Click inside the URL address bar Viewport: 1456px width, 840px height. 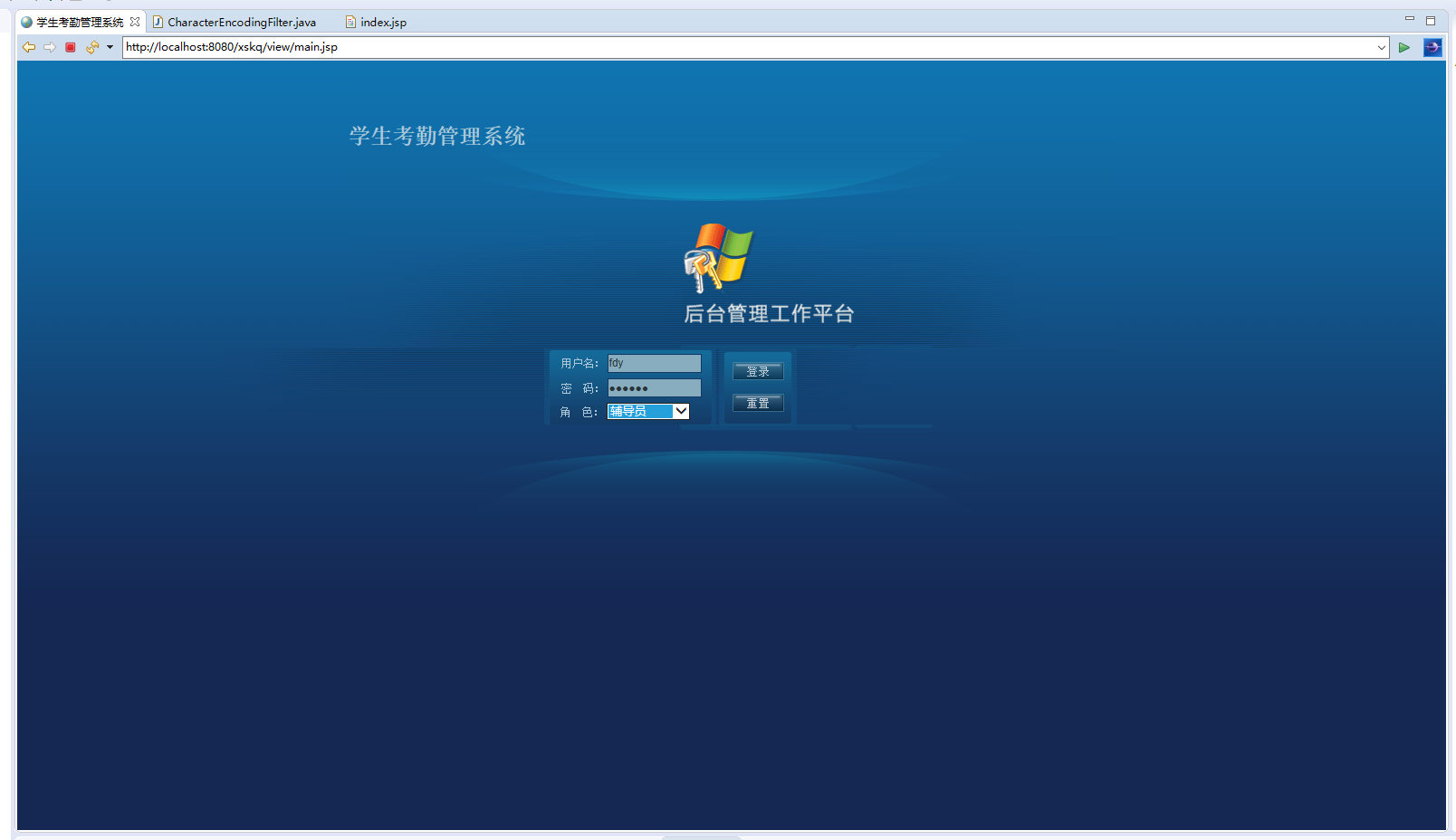pyautogui.click(x=453, y=47)
